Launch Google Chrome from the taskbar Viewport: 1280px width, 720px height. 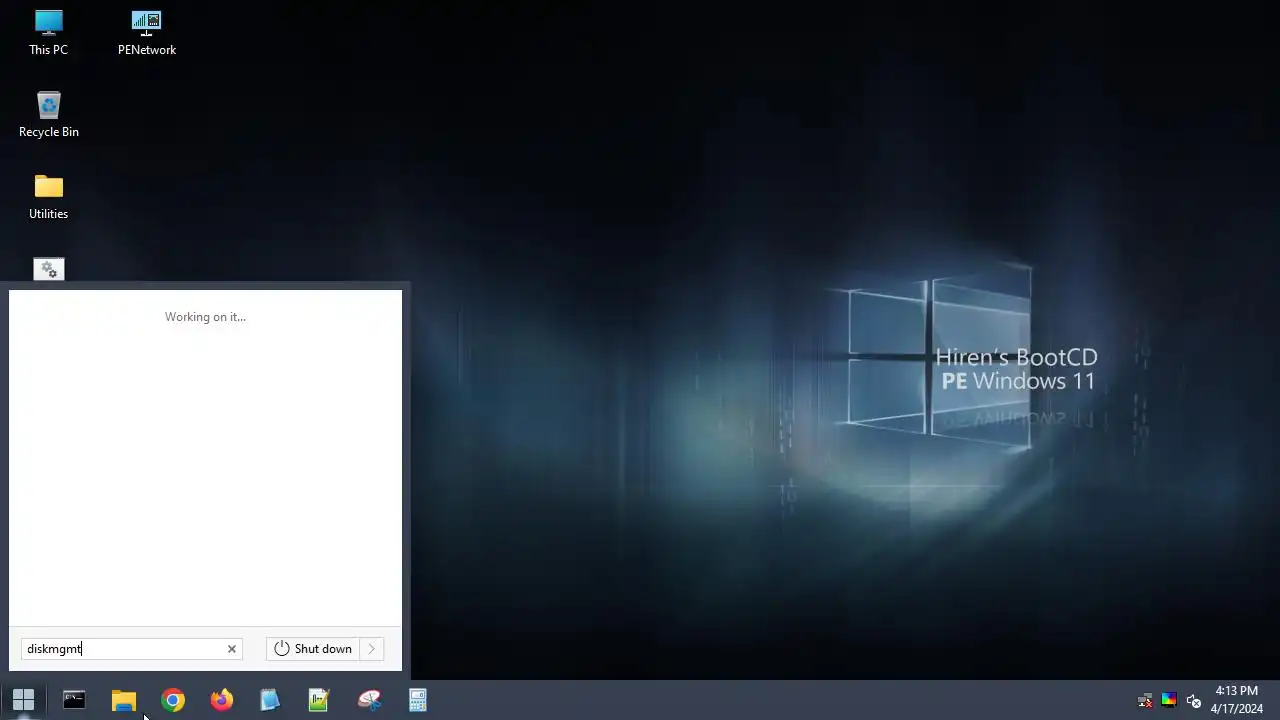pos(172,700)
